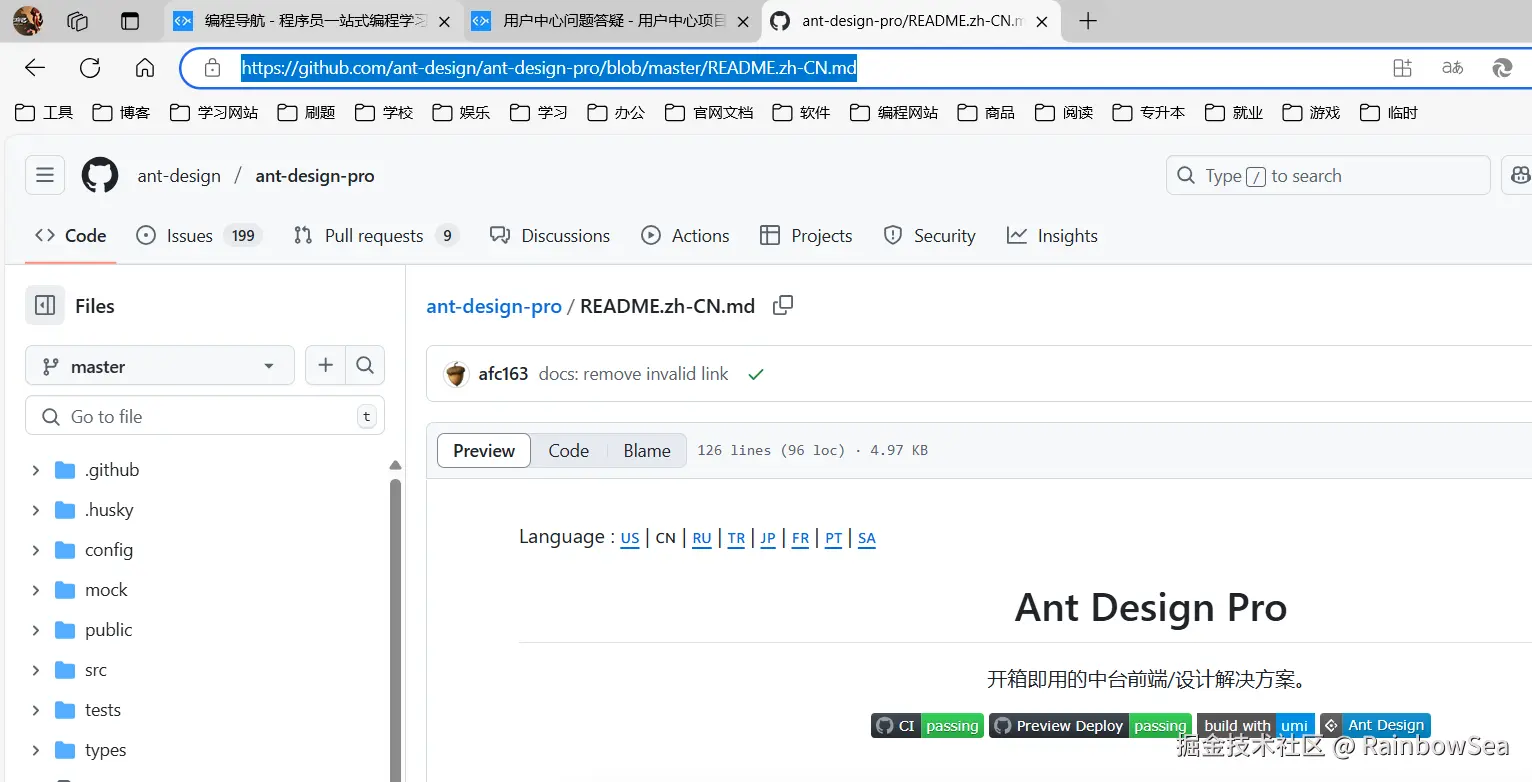This screenshot has height=782, width=1532.
Task: Expand the types folder
Action: pyautogui.click(x=36, y=750)
